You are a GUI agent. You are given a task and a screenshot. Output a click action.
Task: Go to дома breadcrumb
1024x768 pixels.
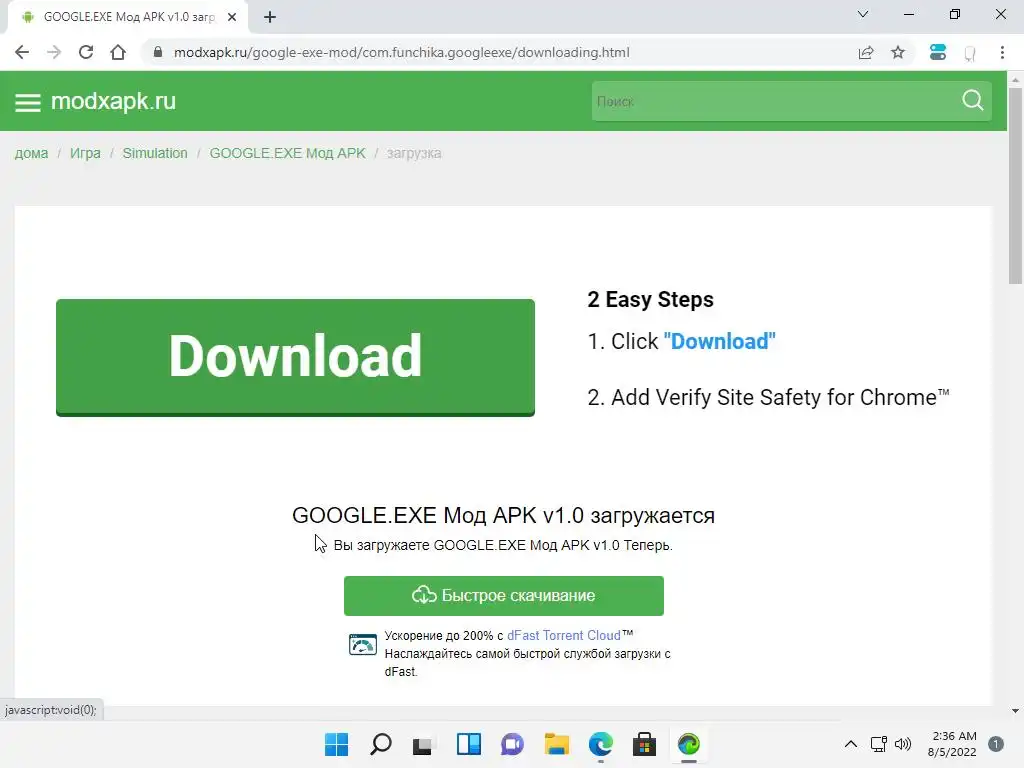coord(31,153)
